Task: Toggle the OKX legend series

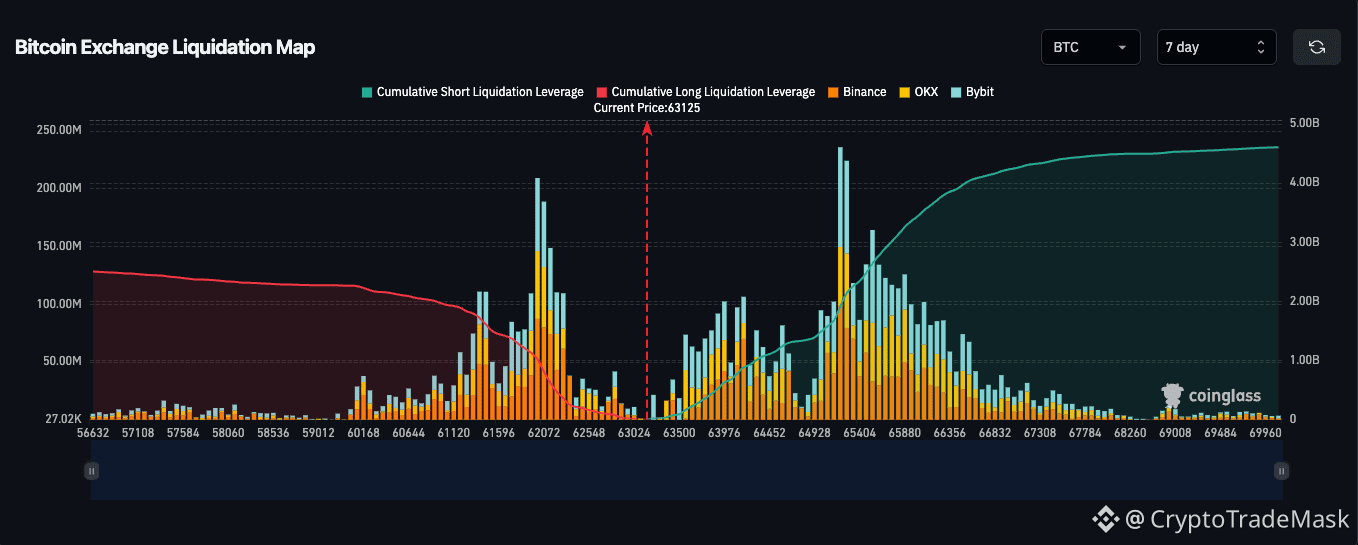Action: pyautogui.click(x=918, y=92)
